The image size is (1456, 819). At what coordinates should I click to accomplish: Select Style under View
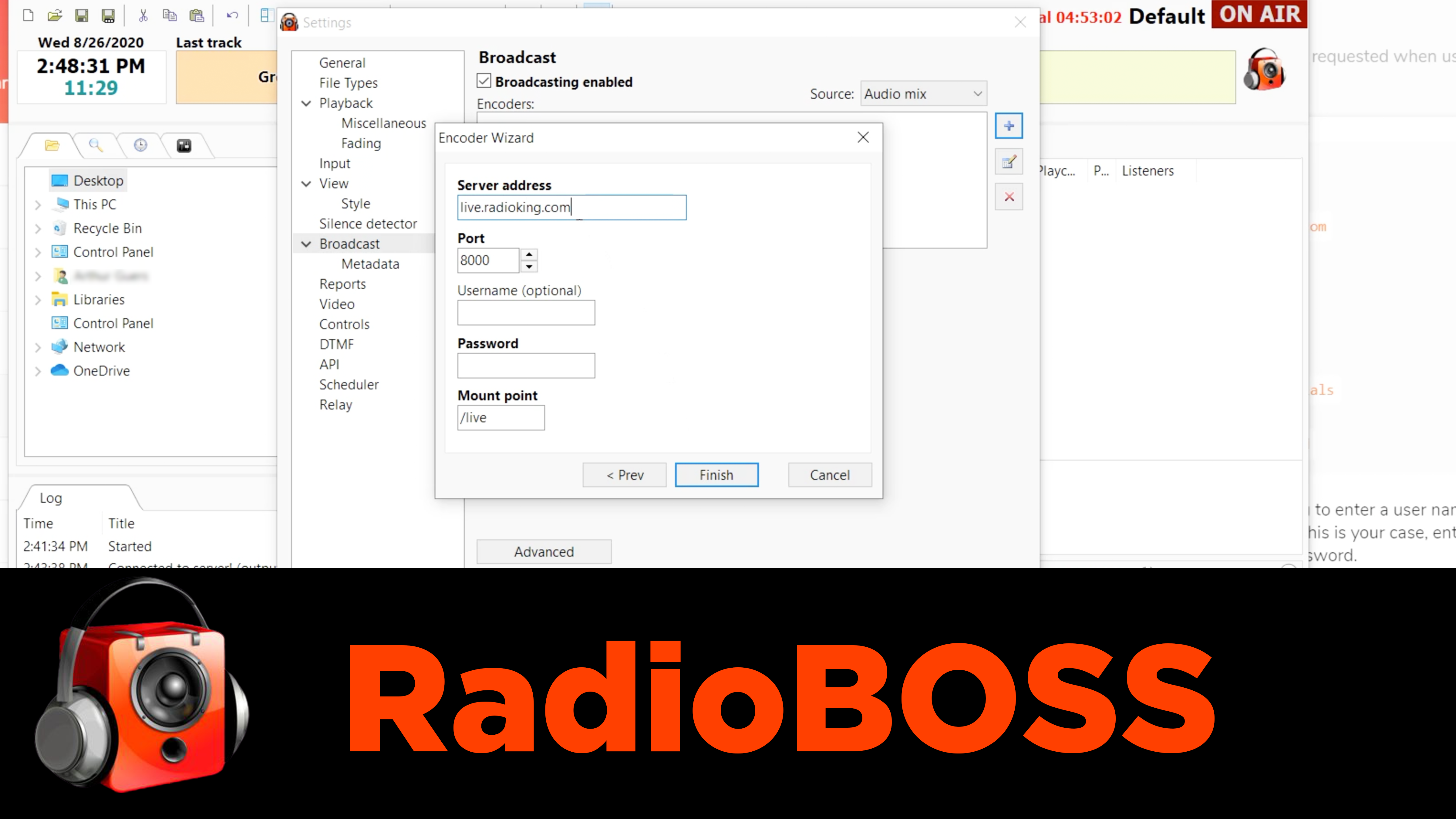click(356, 204)
